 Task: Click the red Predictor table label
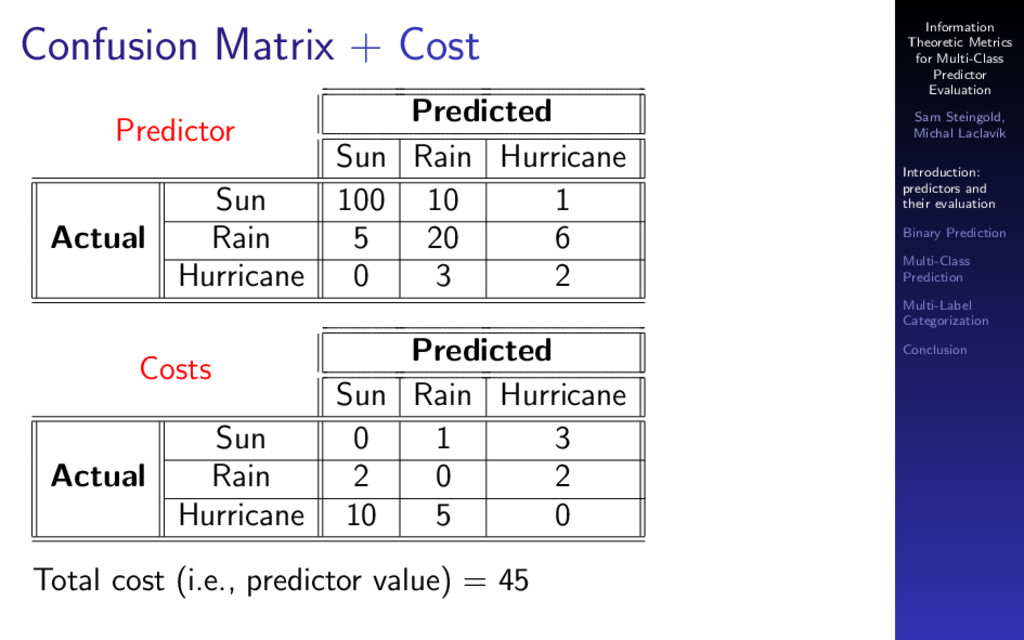pos(175,131)
